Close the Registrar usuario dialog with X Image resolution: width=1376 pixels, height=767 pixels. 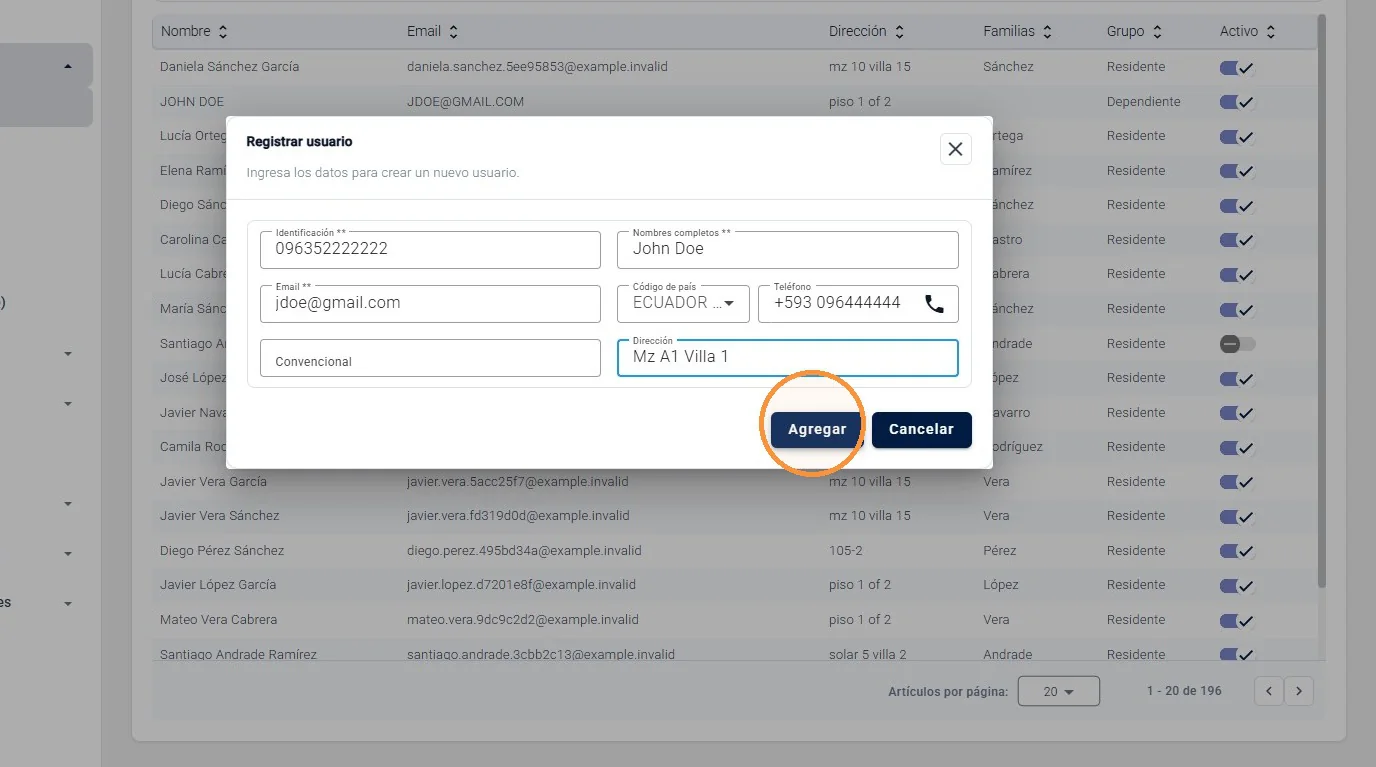point(955,149)
